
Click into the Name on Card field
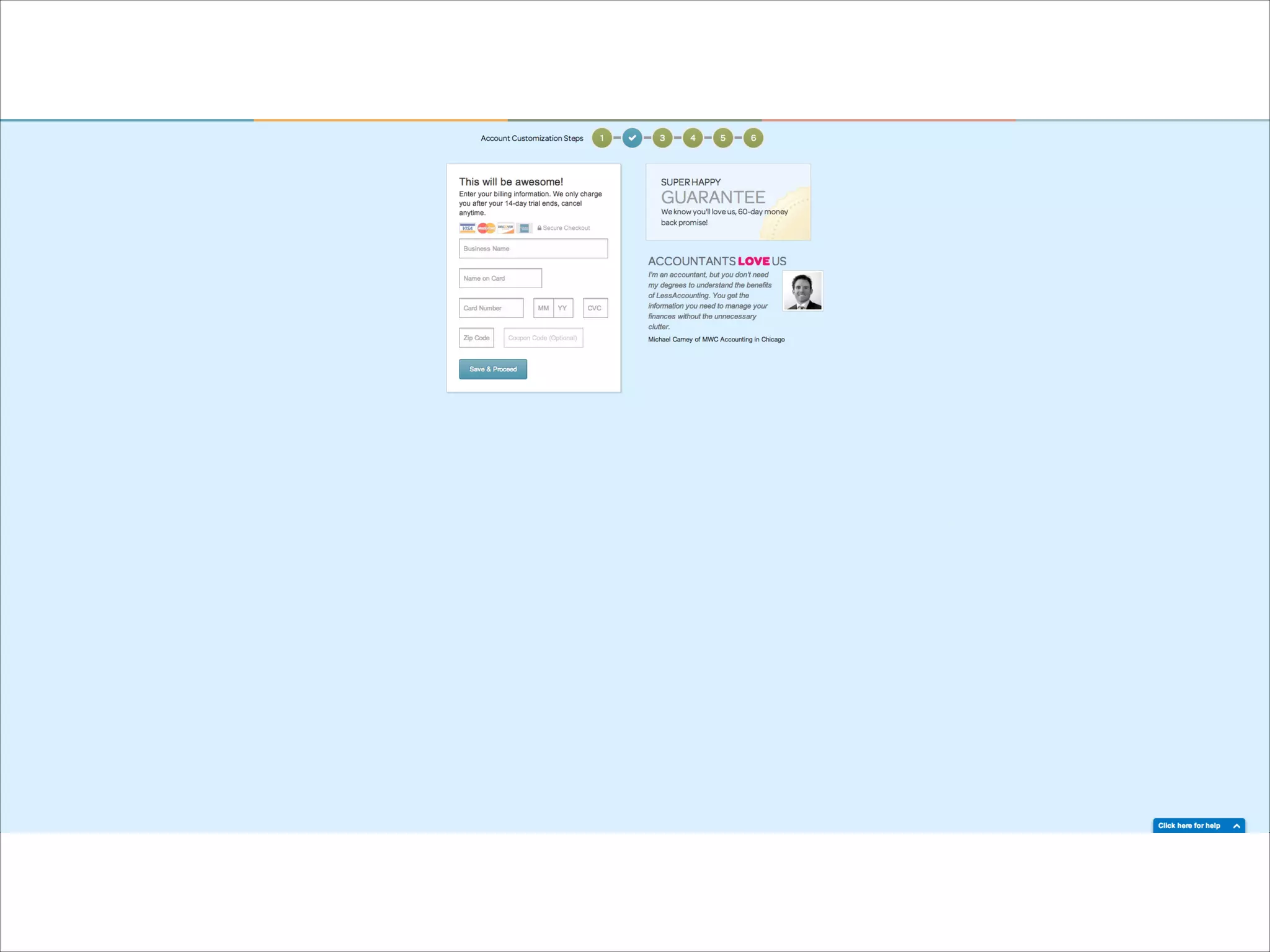click(x=500, y=278)
